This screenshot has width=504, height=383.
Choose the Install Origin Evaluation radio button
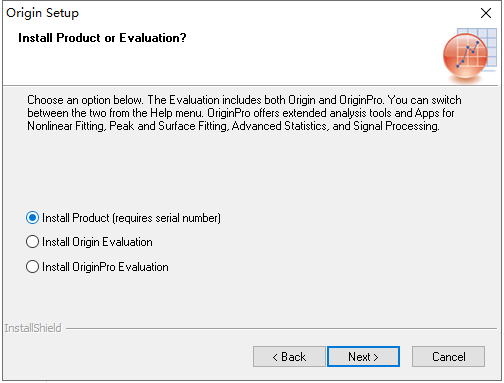coord(32,242)
